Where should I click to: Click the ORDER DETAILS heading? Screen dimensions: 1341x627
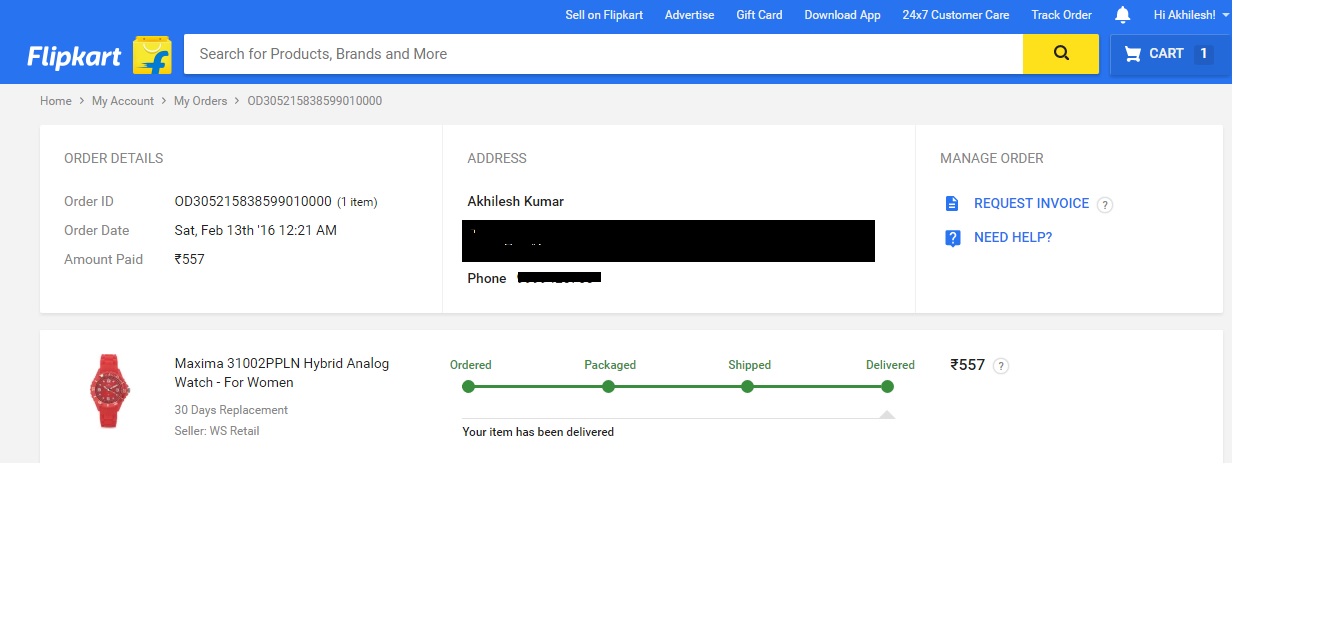114,158
